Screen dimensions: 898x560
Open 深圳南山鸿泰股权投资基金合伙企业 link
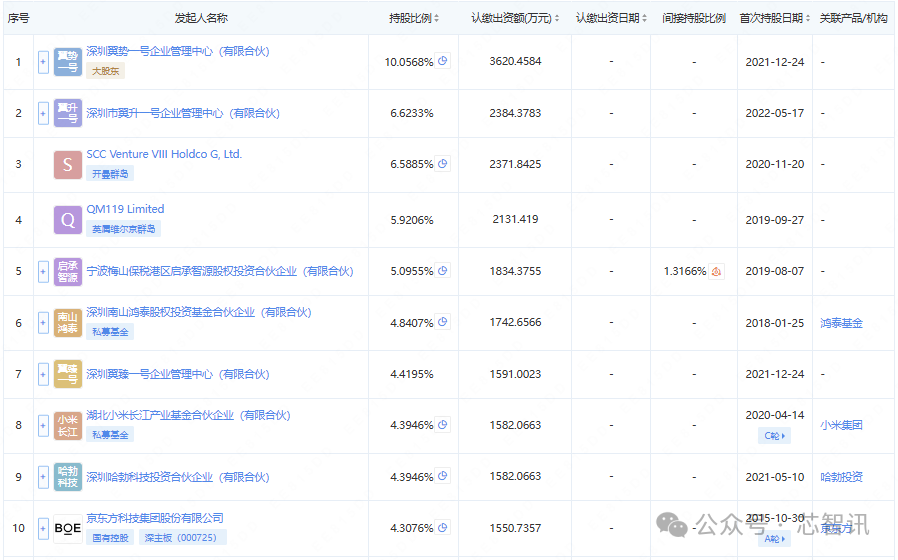(x=199, y=312)
